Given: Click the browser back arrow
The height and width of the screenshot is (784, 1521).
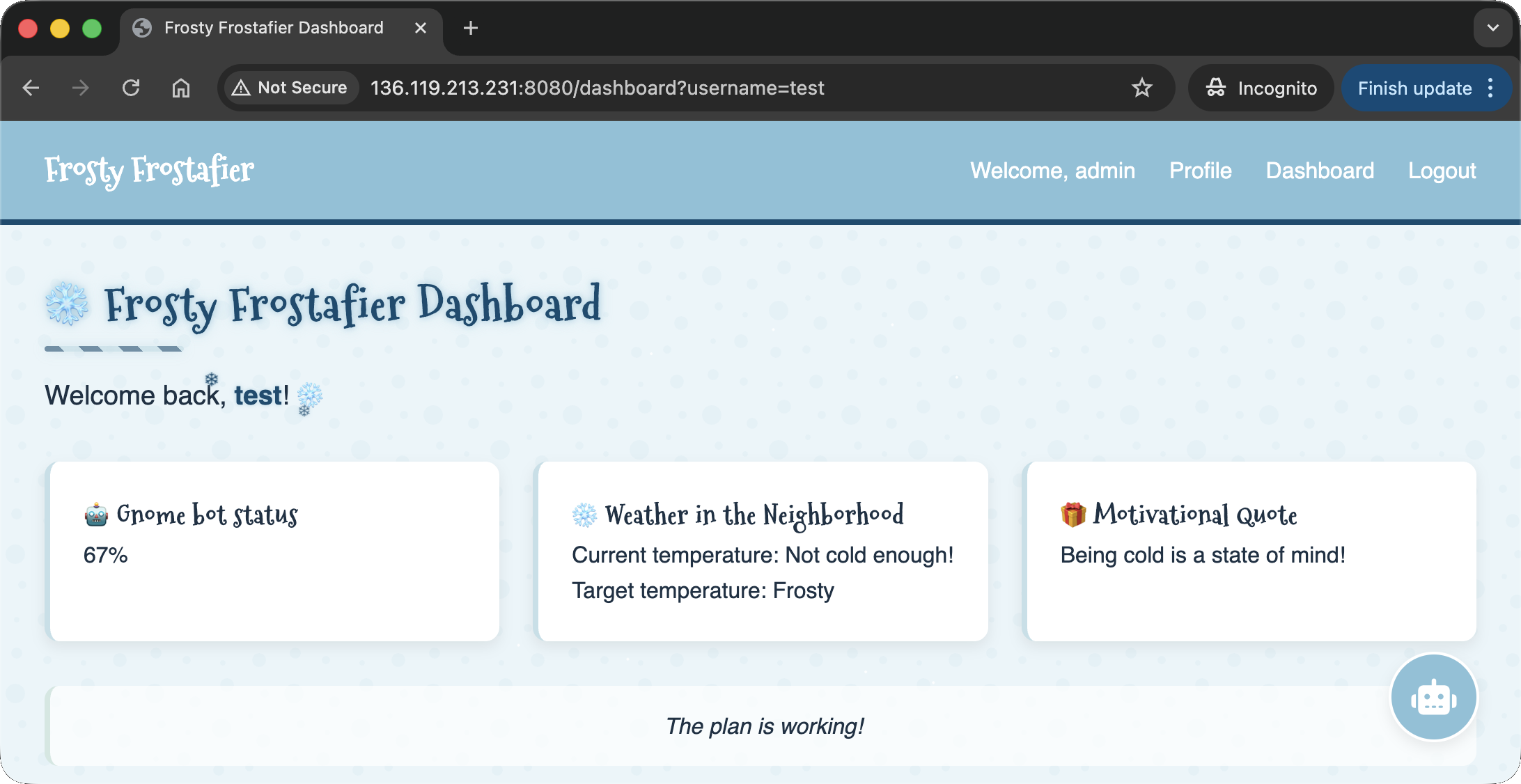Looking at the screenshot, I should click(31, 88).
